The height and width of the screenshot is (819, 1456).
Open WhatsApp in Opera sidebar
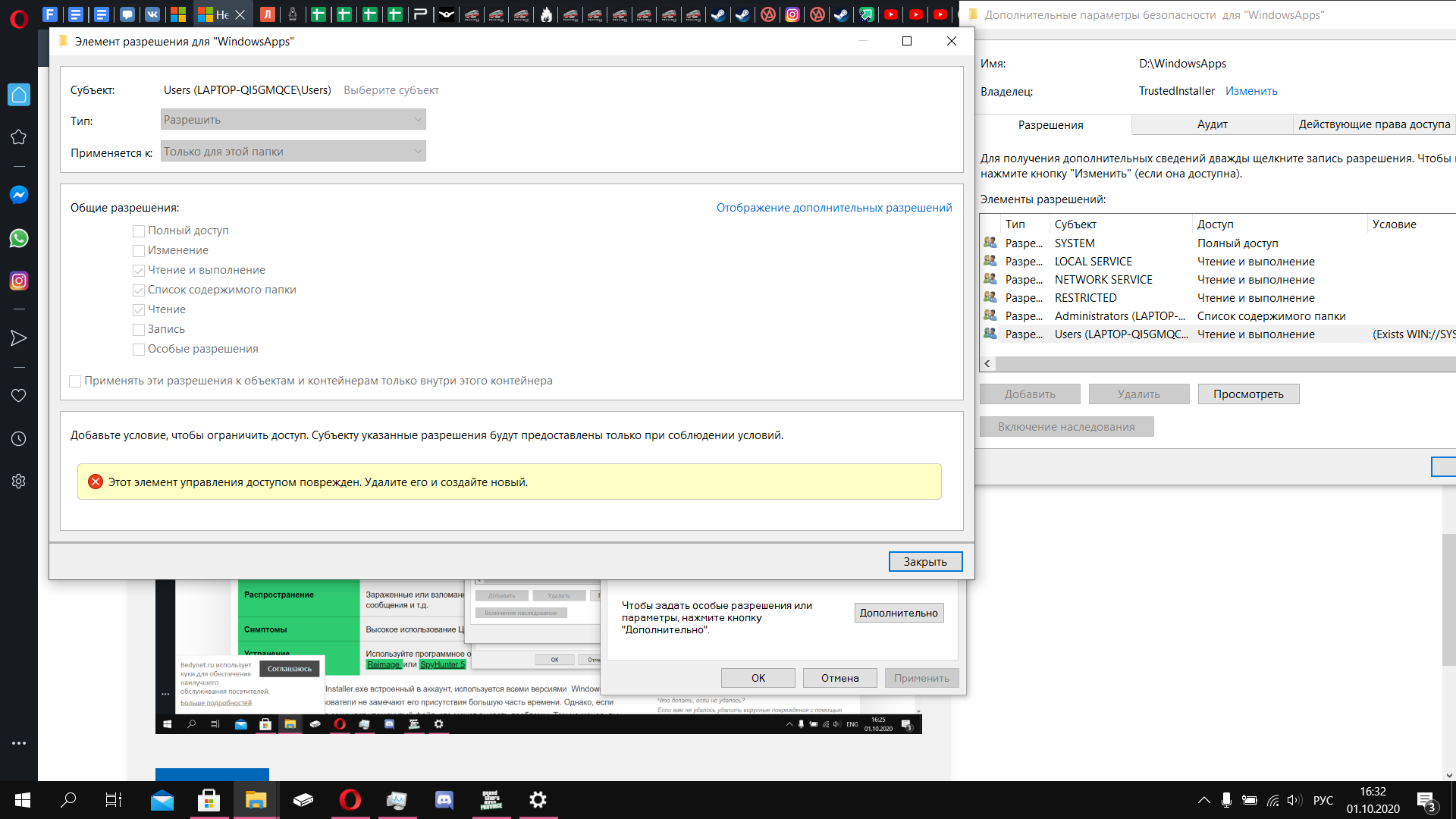[x=19, y=238]
